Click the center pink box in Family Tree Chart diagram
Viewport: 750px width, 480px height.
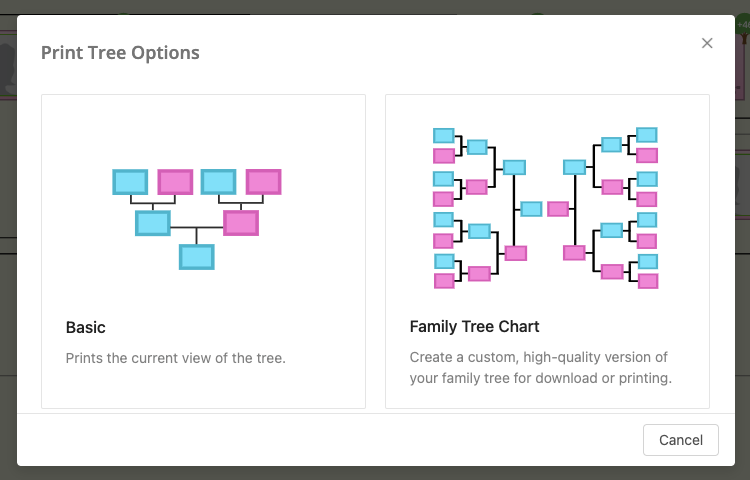(558, 209)
